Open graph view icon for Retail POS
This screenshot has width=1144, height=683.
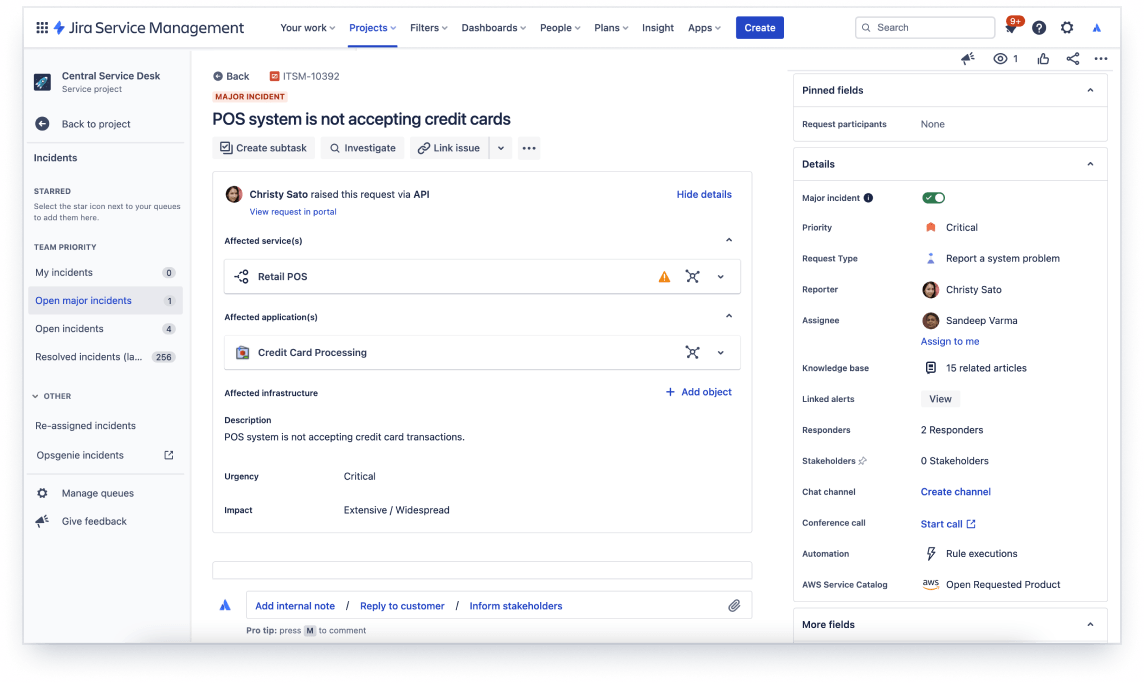(692, 277)
